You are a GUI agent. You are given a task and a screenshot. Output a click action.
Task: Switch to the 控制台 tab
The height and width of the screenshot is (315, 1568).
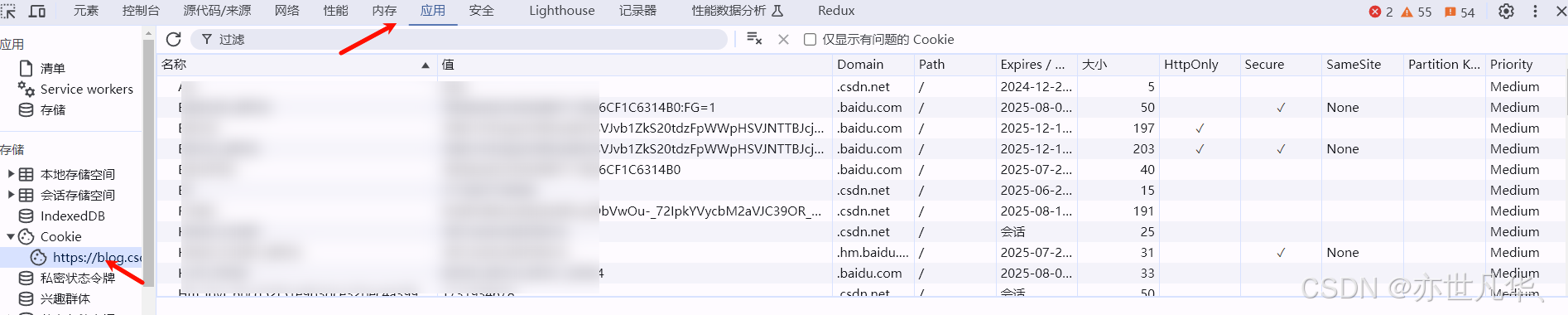click(x=141, y=11)
